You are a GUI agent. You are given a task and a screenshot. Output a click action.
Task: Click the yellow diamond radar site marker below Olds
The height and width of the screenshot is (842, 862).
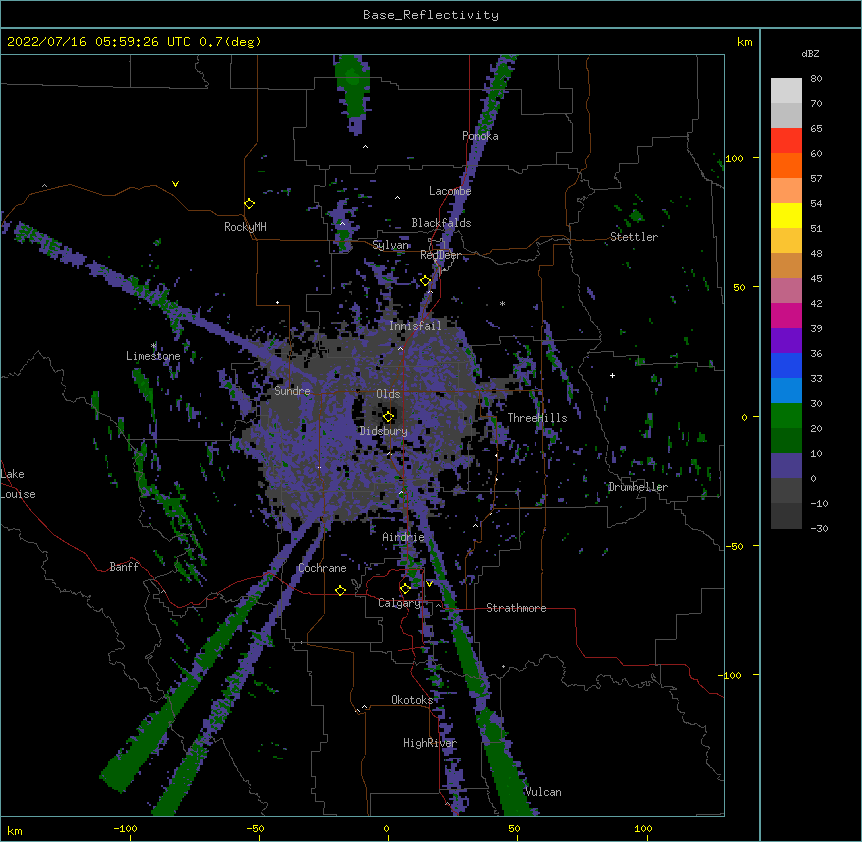point(389,416)
